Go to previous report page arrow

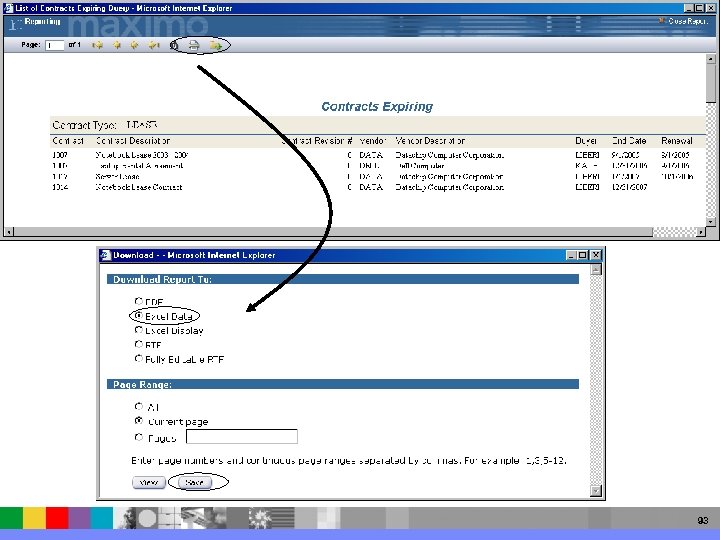pos(117,45)
